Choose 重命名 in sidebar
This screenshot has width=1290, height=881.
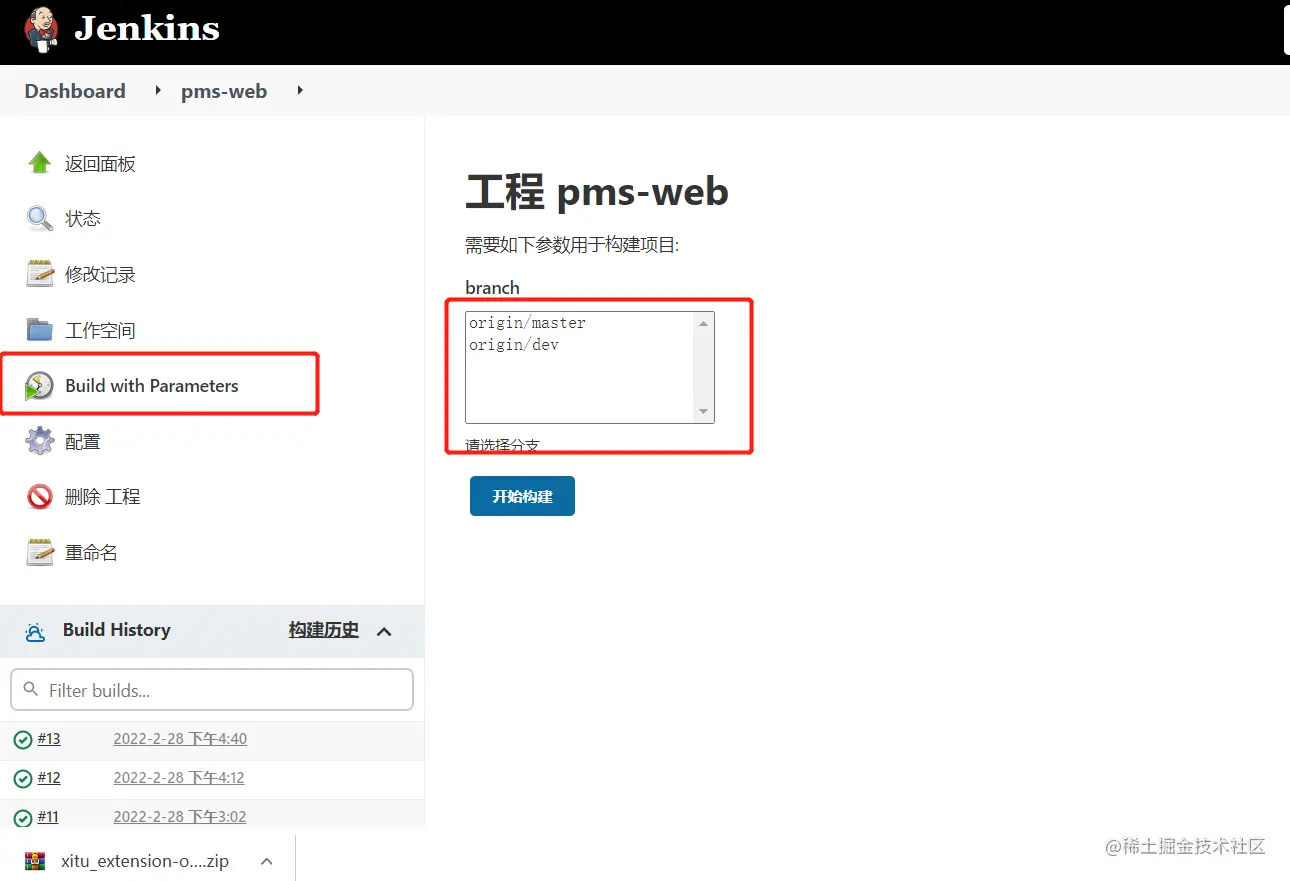(x=91, y=553)
